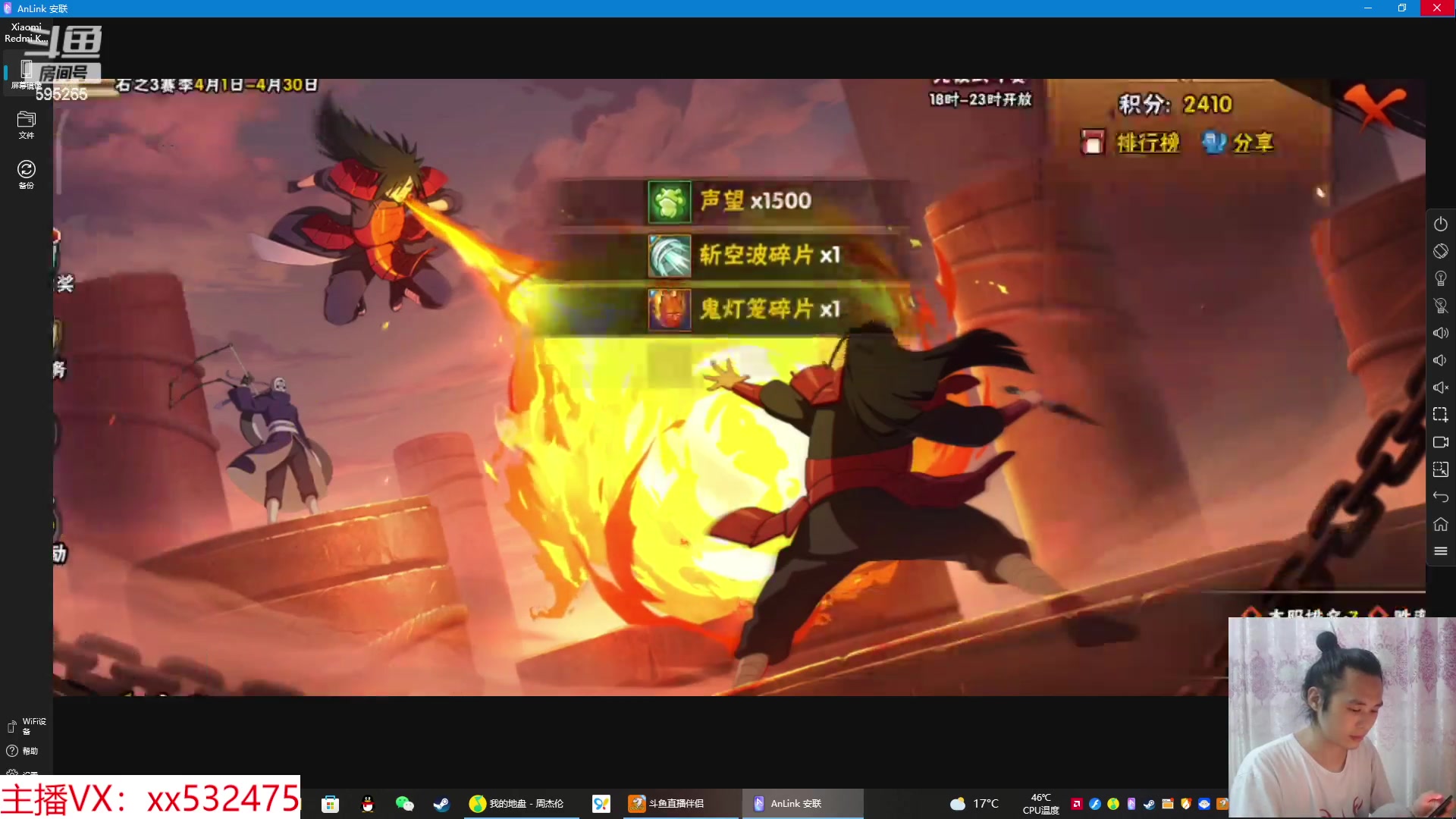This screenshot has width=1456, height=819.
Task: Select the 鬼灯笼碎片 x1 reward row
Action: [728, 309]
